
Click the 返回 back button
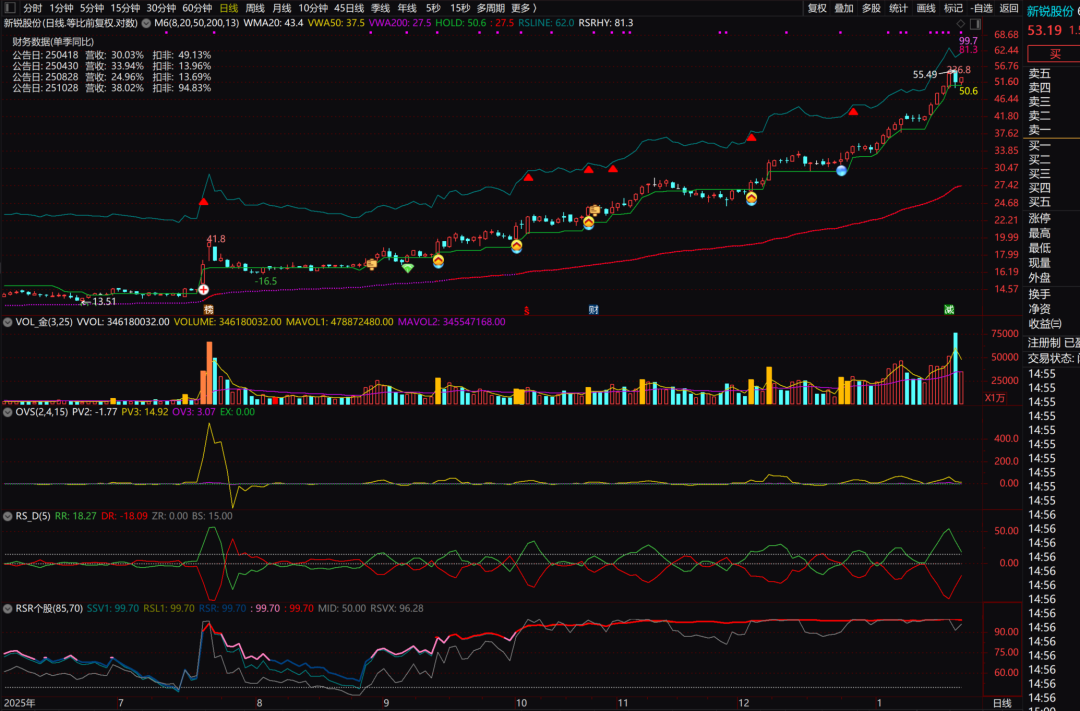click(x=1009, y=8)
